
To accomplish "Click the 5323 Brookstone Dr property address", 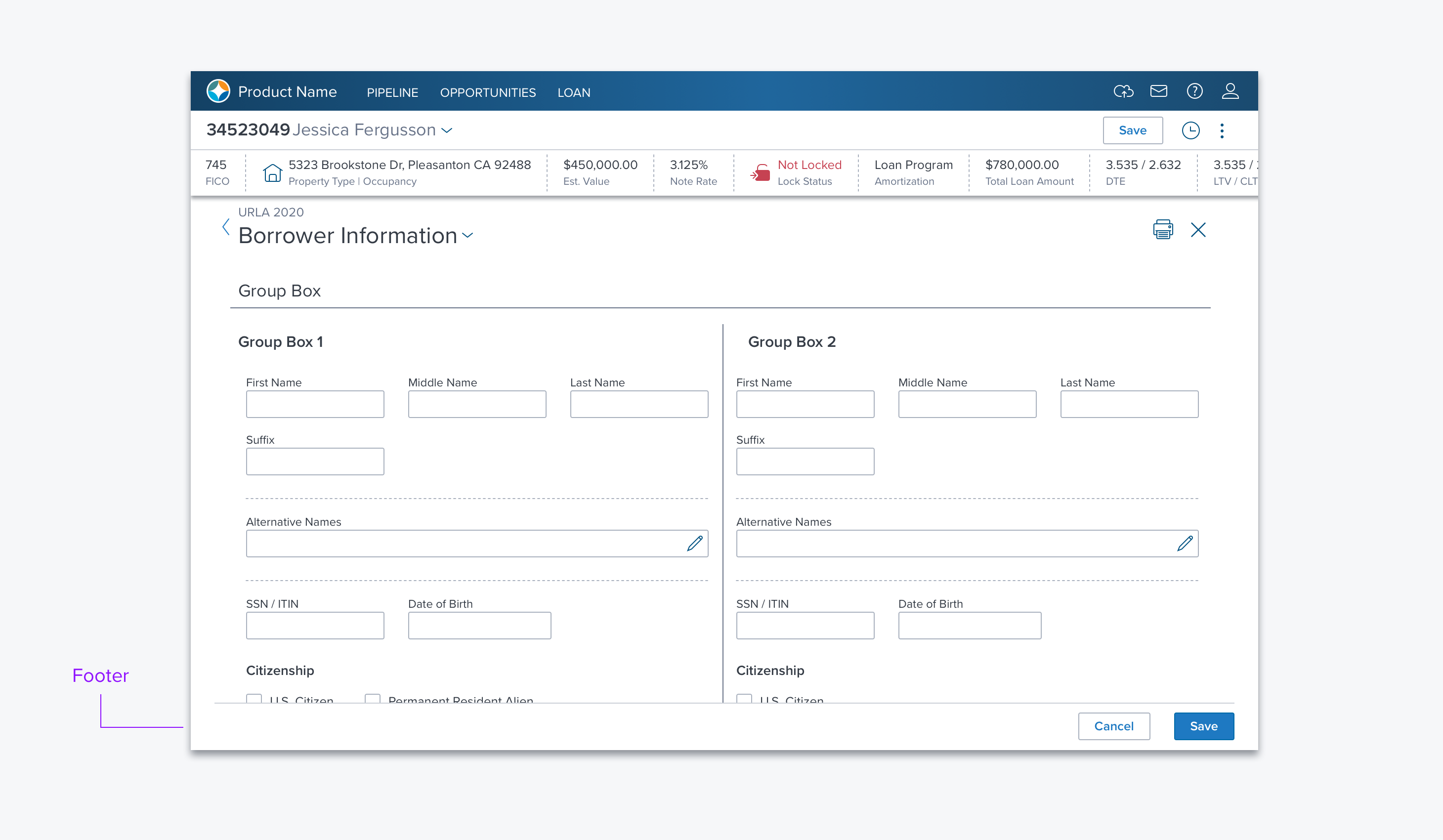I will coord(409,165).
